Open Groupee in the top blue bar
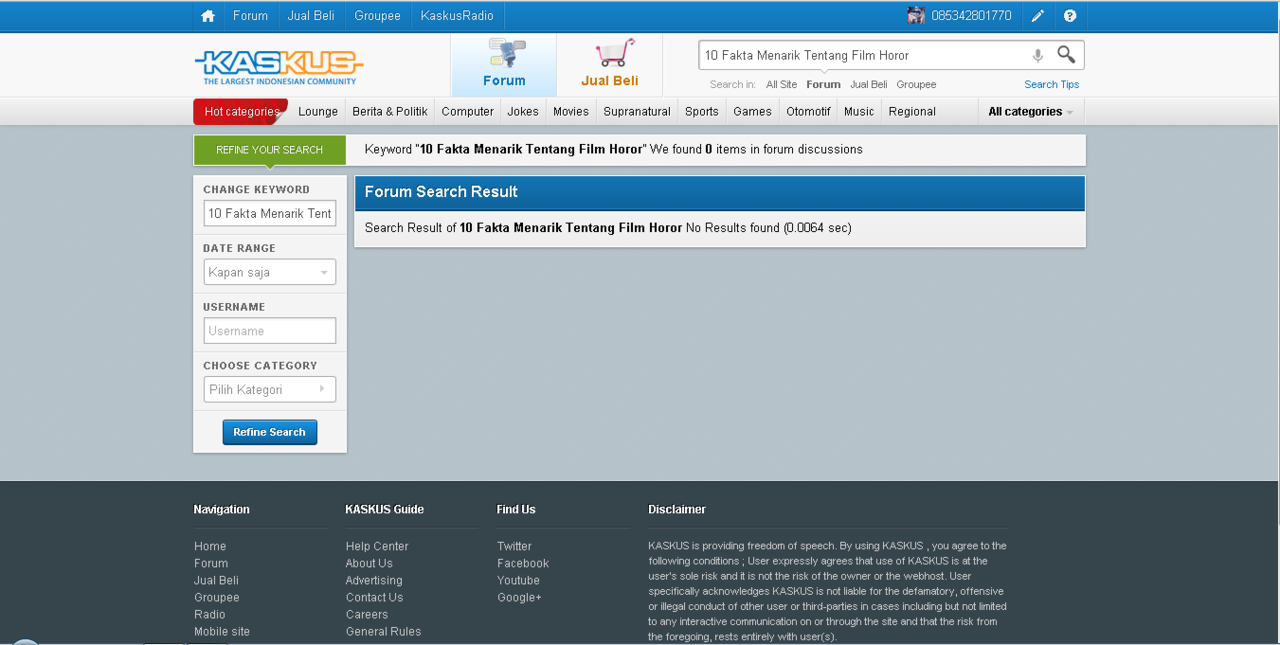Viewport: 1280px width, 645px height. pyautogui.click(x=377, y=16)
